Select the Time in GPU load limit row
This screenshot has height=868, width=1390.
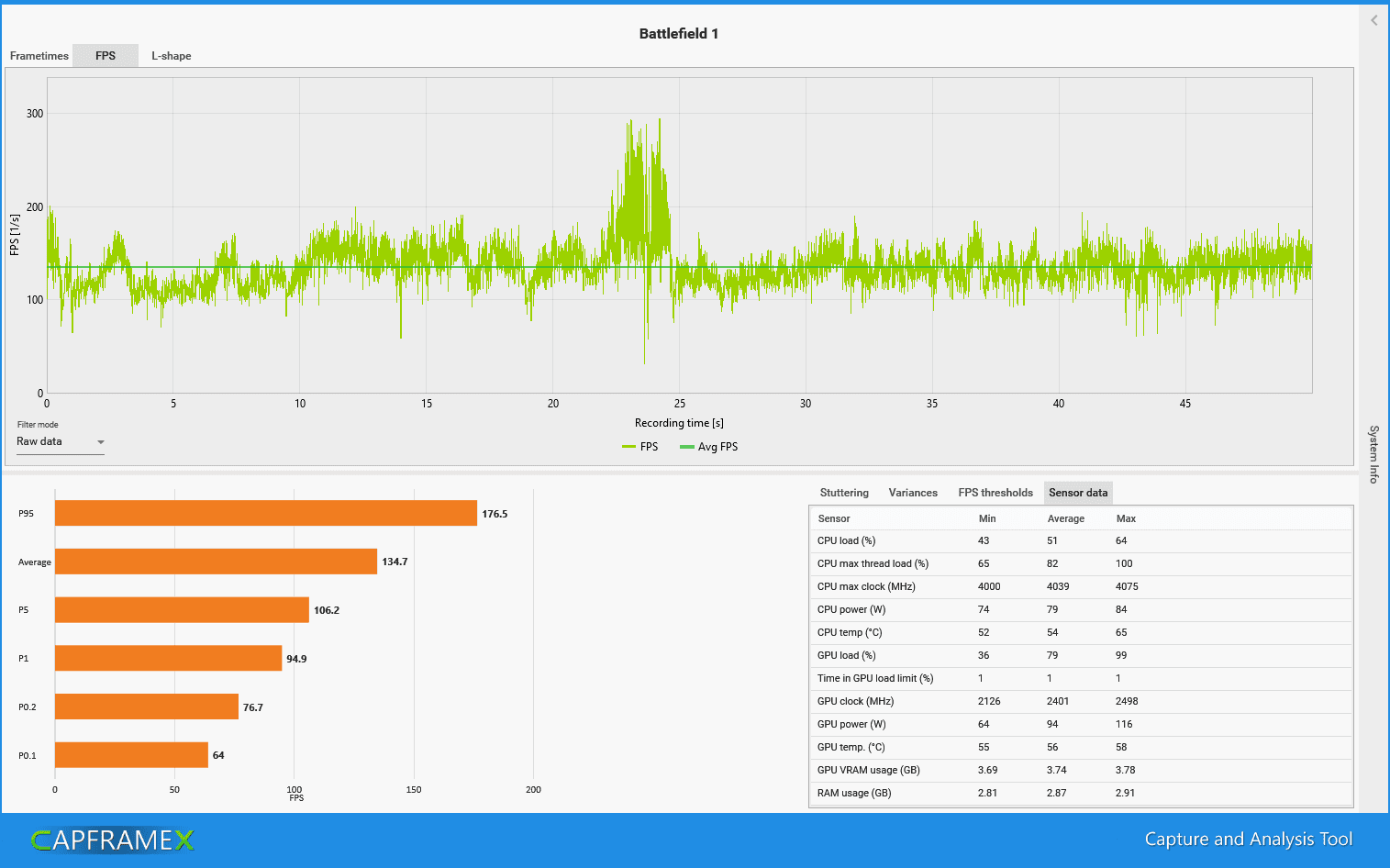1081,679
